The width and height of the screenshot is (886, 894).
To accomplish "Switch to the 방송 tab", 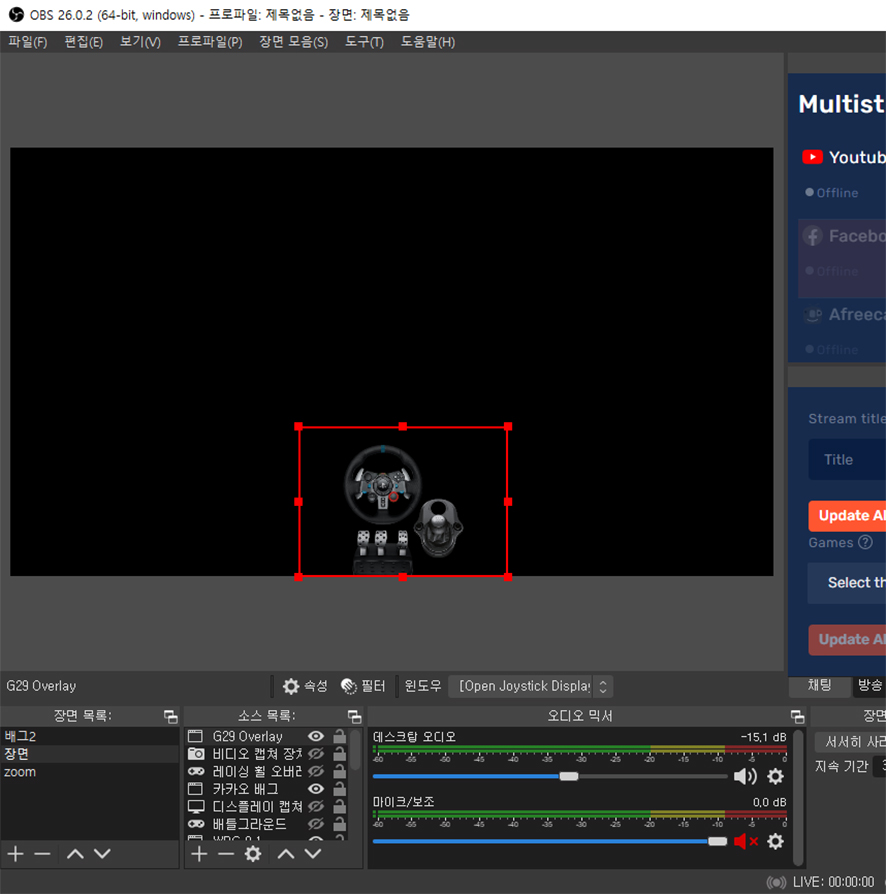I will click(869, 685).
